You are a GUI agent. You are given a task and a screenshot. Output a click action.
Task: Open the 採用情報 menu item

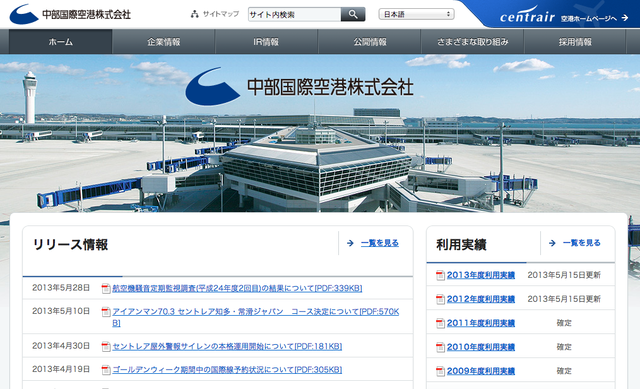pos(575,42)
